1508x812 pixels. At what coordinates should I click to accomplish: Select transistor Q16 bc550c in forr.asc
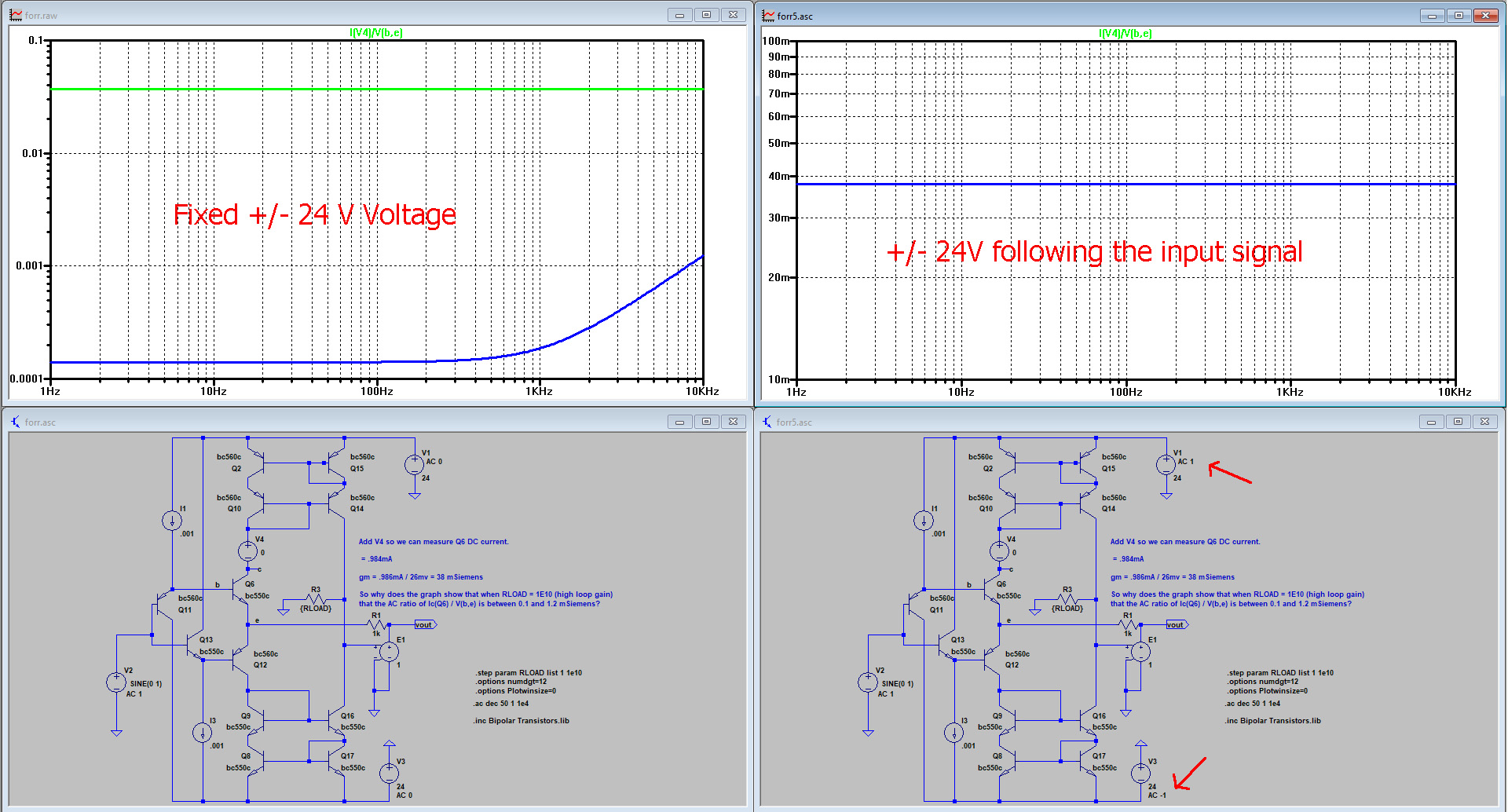[x=337, y=720]
